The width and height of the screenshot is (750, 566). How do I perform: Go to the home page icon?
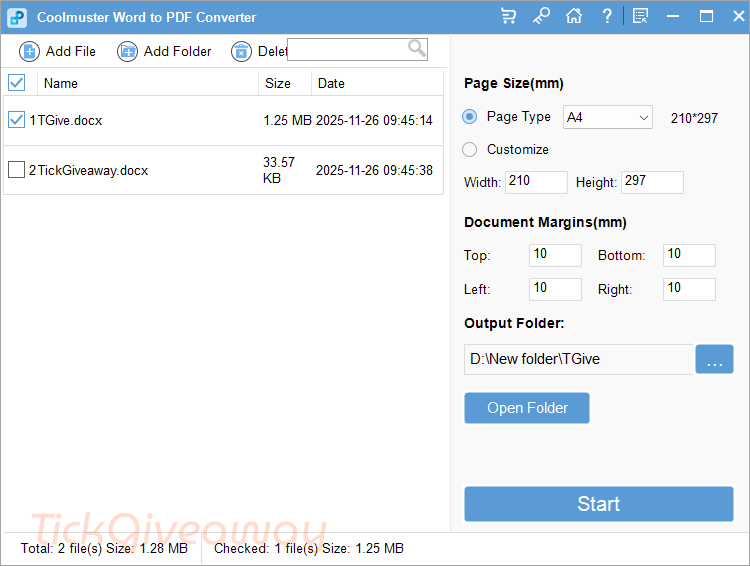point(574,16)
